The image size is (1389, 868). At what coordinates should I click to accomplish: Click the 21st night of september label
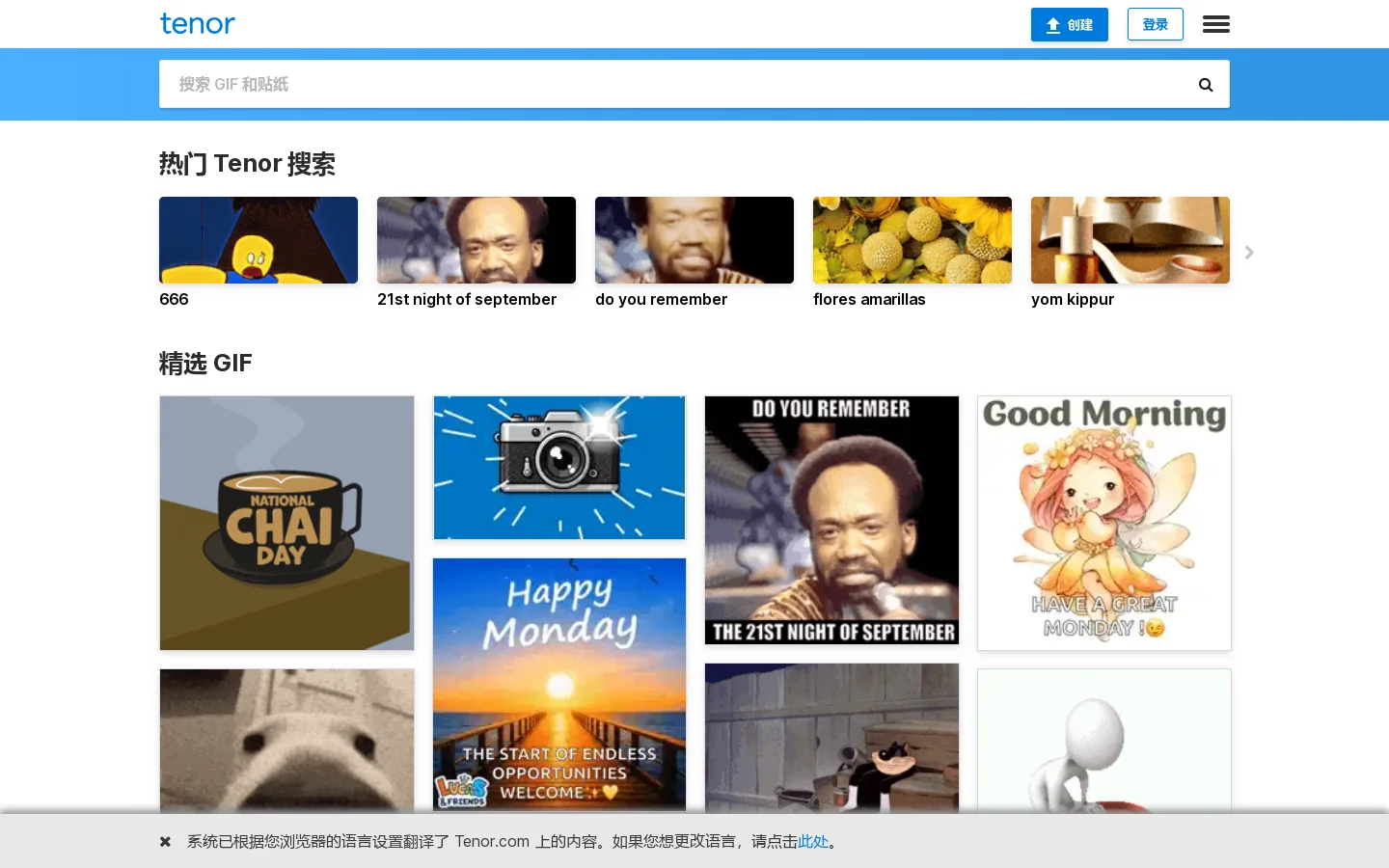(467, 299)
